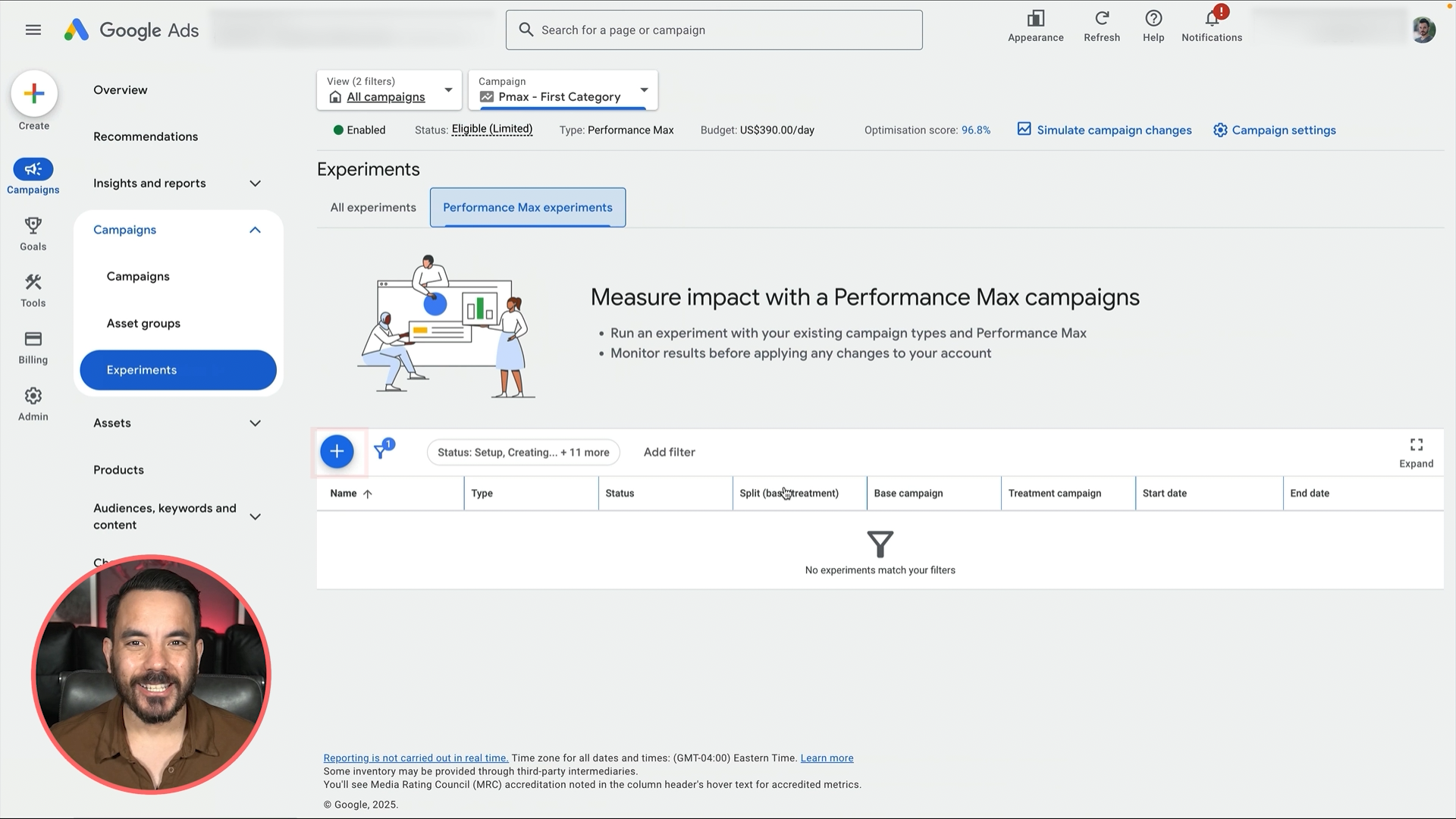Open Recommendations in the sidebar
Image resolution: width=1456 pixels, height=819 pixels.
pos(146,136)
